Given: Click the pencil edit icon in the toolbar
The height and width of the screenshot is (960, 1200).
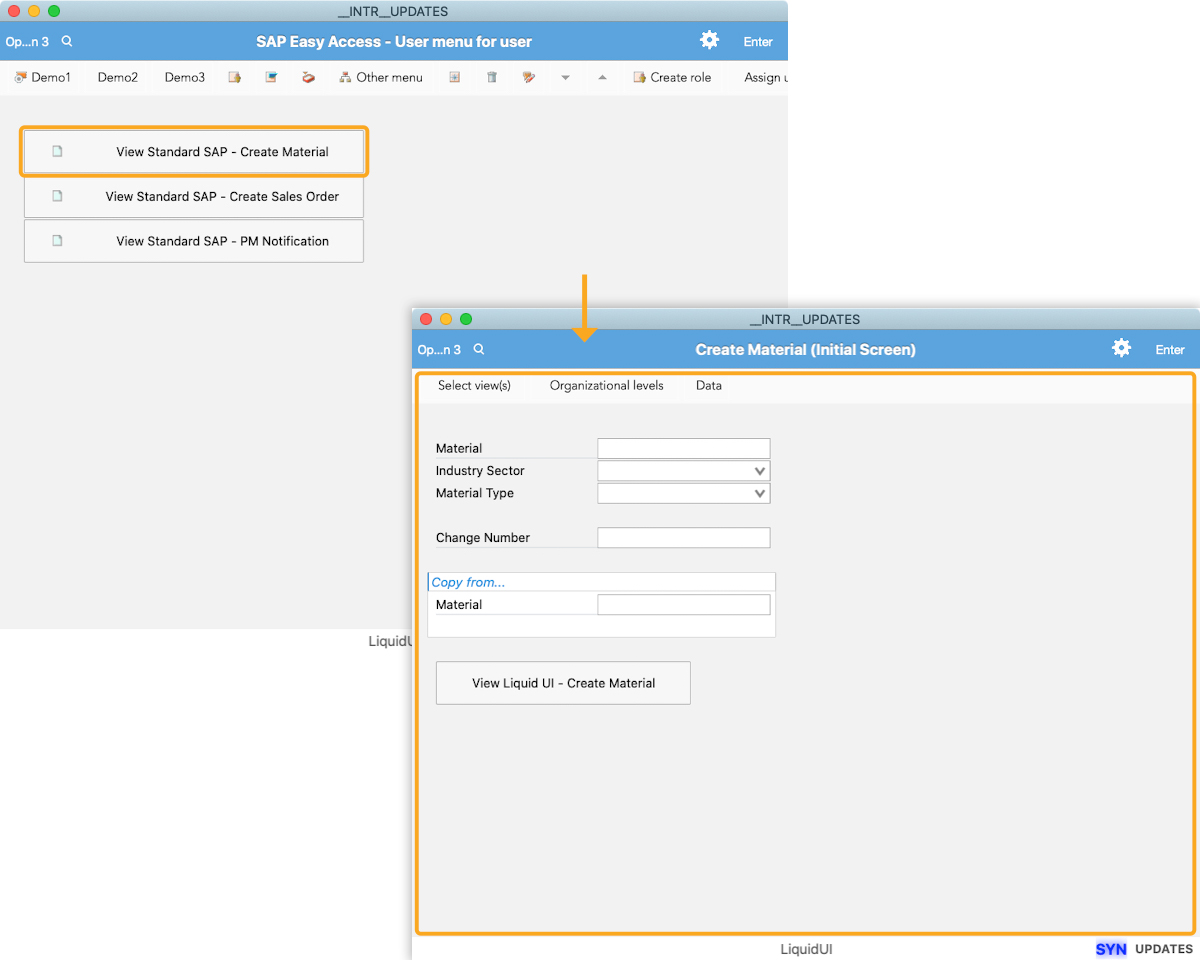Looking at the screenshot, I should [x=529, y=77].
